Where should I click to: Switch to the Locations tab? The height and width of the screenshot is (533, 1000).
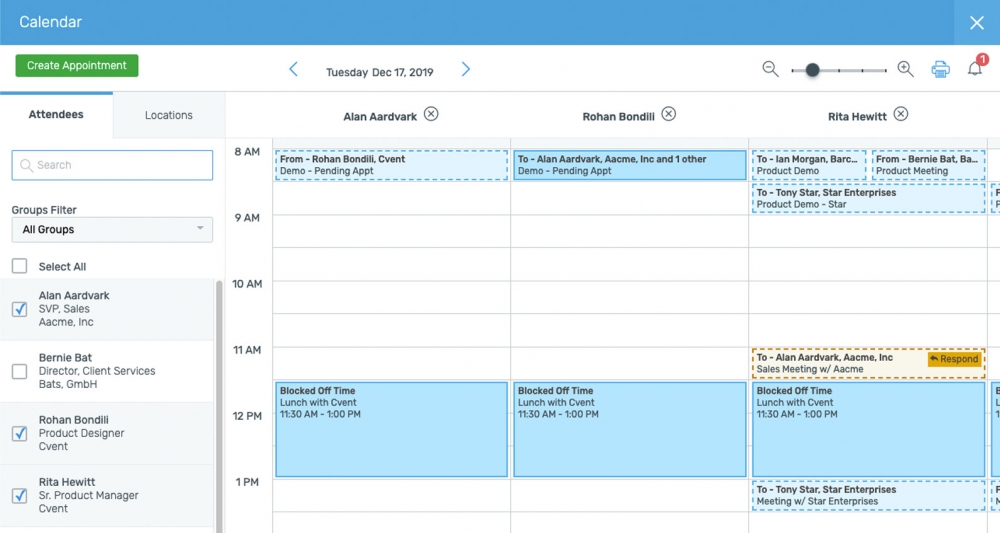tap(168, 115)
